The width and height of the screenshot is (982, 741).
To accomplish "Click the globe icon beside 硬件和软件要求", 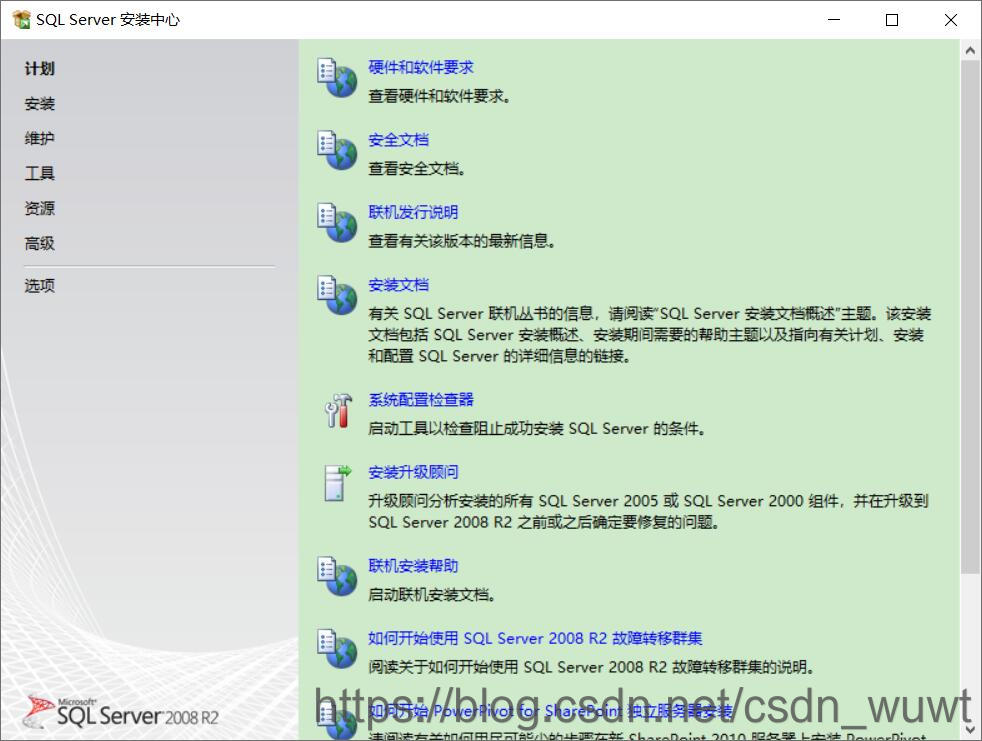I will click(337, 78).
